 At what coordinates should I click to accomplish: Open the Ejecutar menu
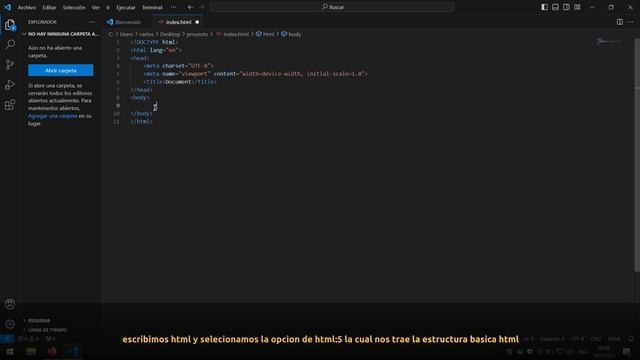coord(126,7)
